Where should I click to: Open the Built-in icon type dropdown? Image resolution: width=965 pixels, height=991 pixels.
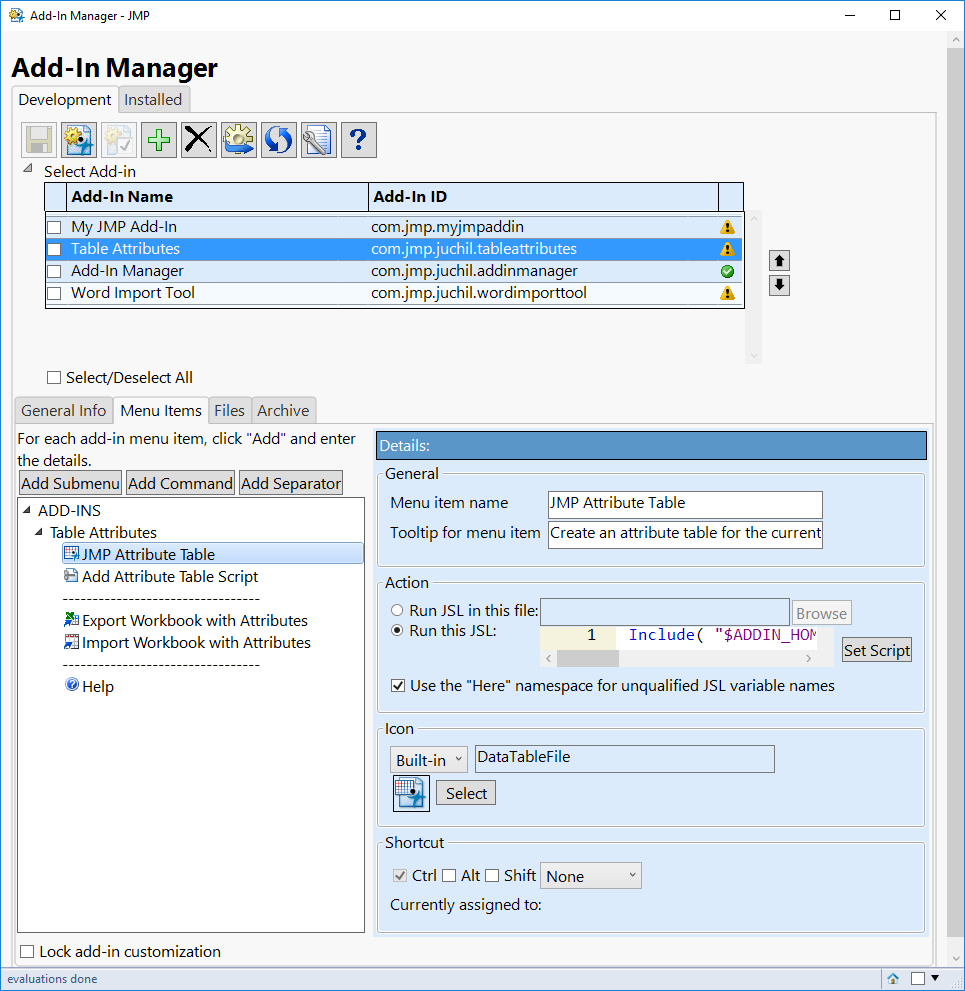coord(428,760)
